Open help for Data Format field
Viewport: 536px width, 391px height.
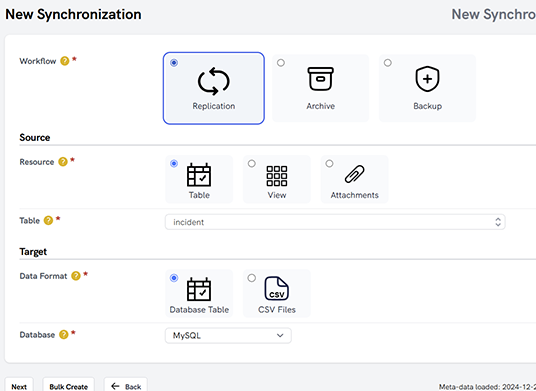click(x=76, y=276)
